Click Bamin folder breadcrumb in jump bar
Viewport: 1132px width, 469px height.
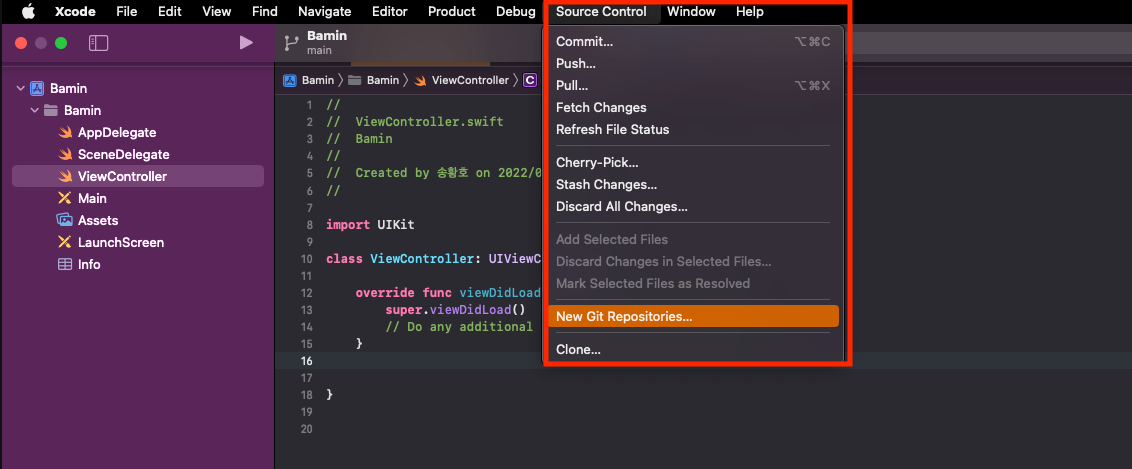[x=373, y=80]
